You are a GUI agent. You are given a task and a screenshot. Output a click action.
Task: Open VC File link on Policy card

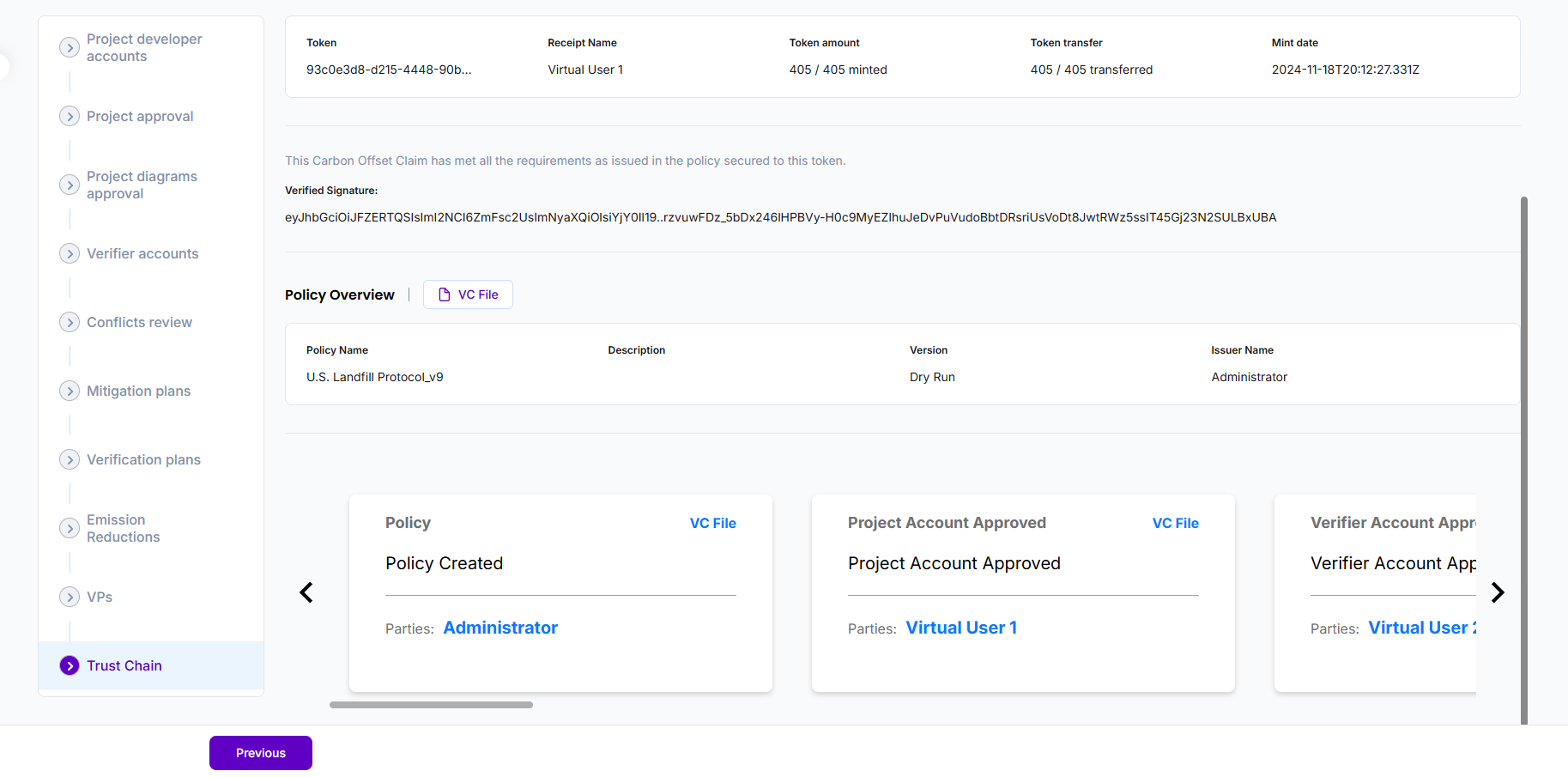712,523
